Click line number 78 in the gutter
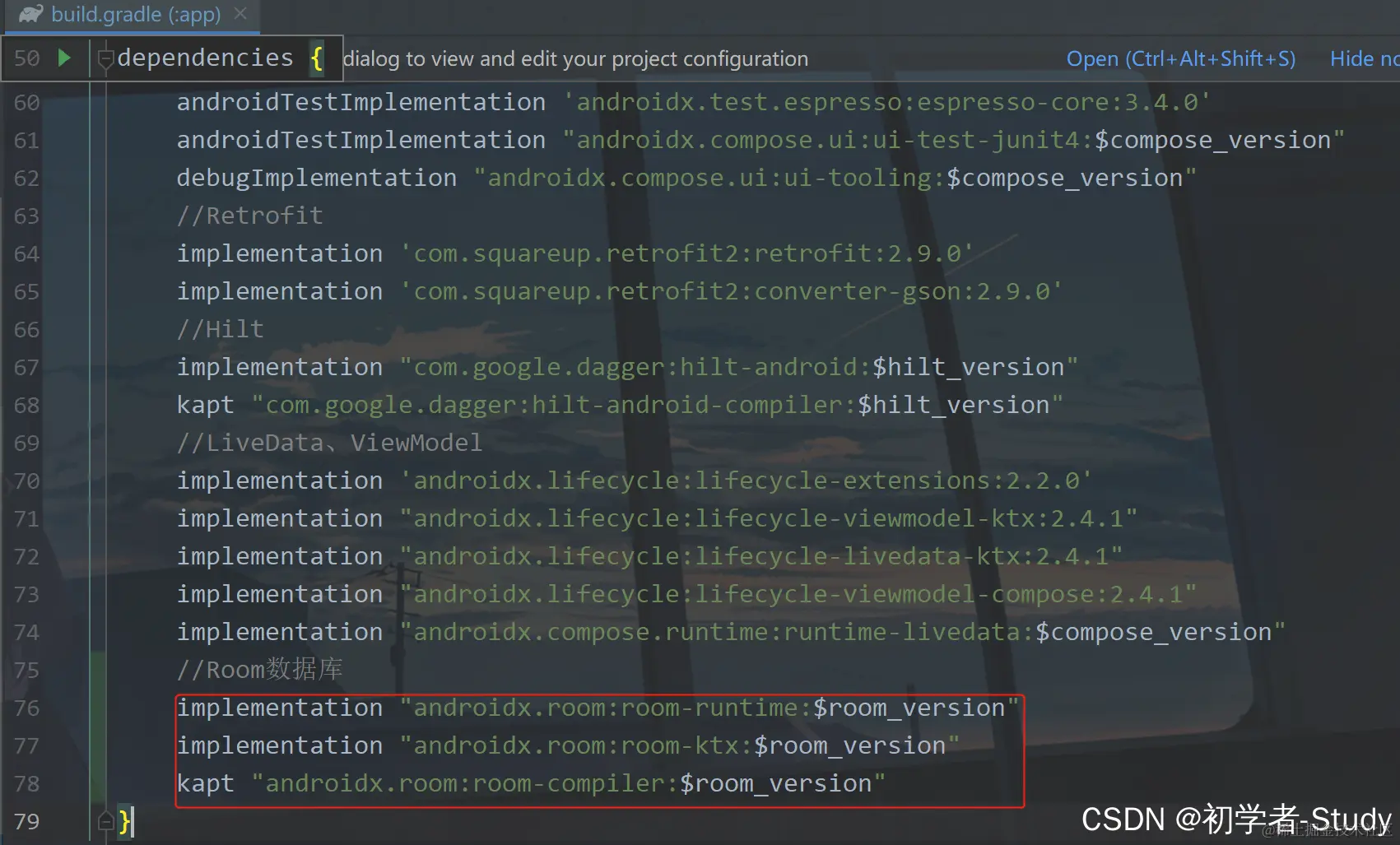 click(x=26, y=784)
